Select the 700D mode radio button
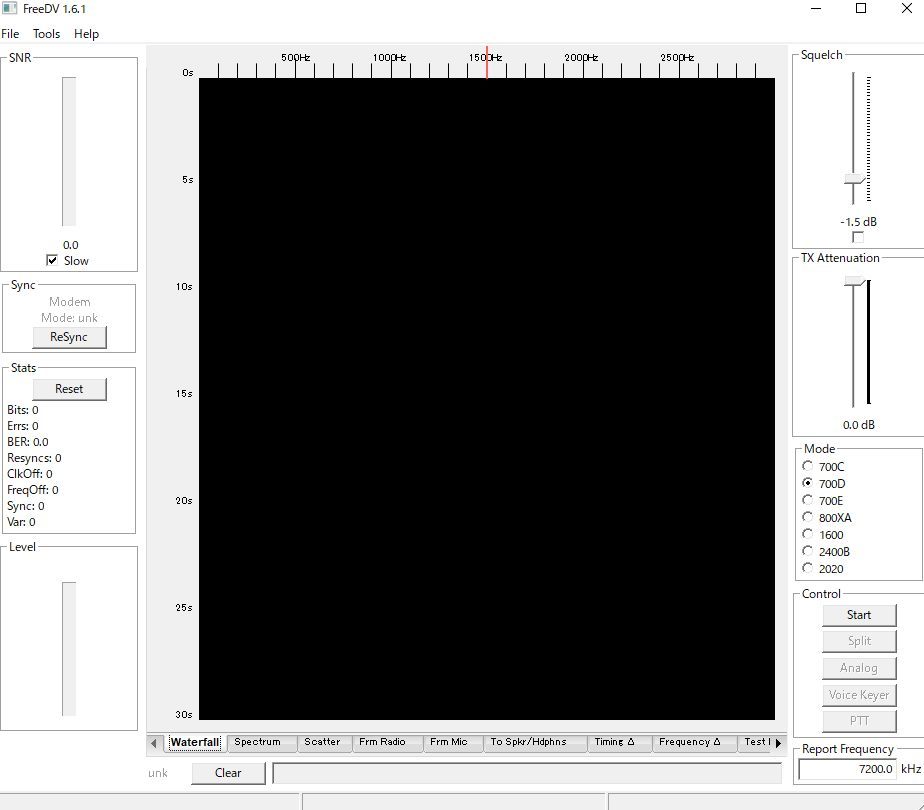This screenshot has width=924, height=810. pos(808,483)
